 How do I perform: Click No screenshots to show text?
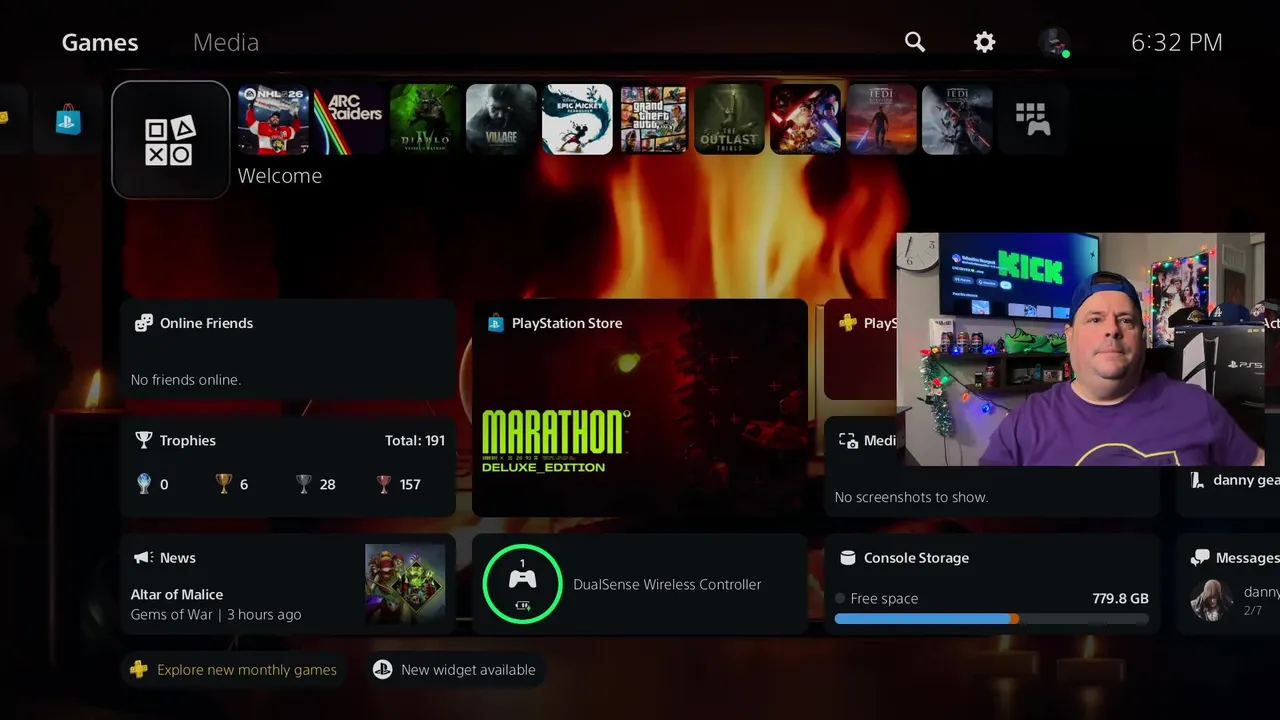(x=911, y=497)
